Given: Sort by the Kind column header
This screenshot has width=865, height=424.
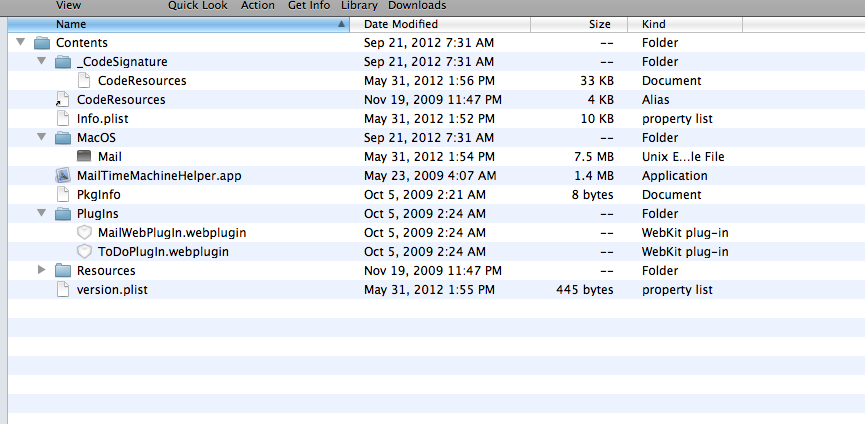Looking at the screenshot, I should [685, 24].
